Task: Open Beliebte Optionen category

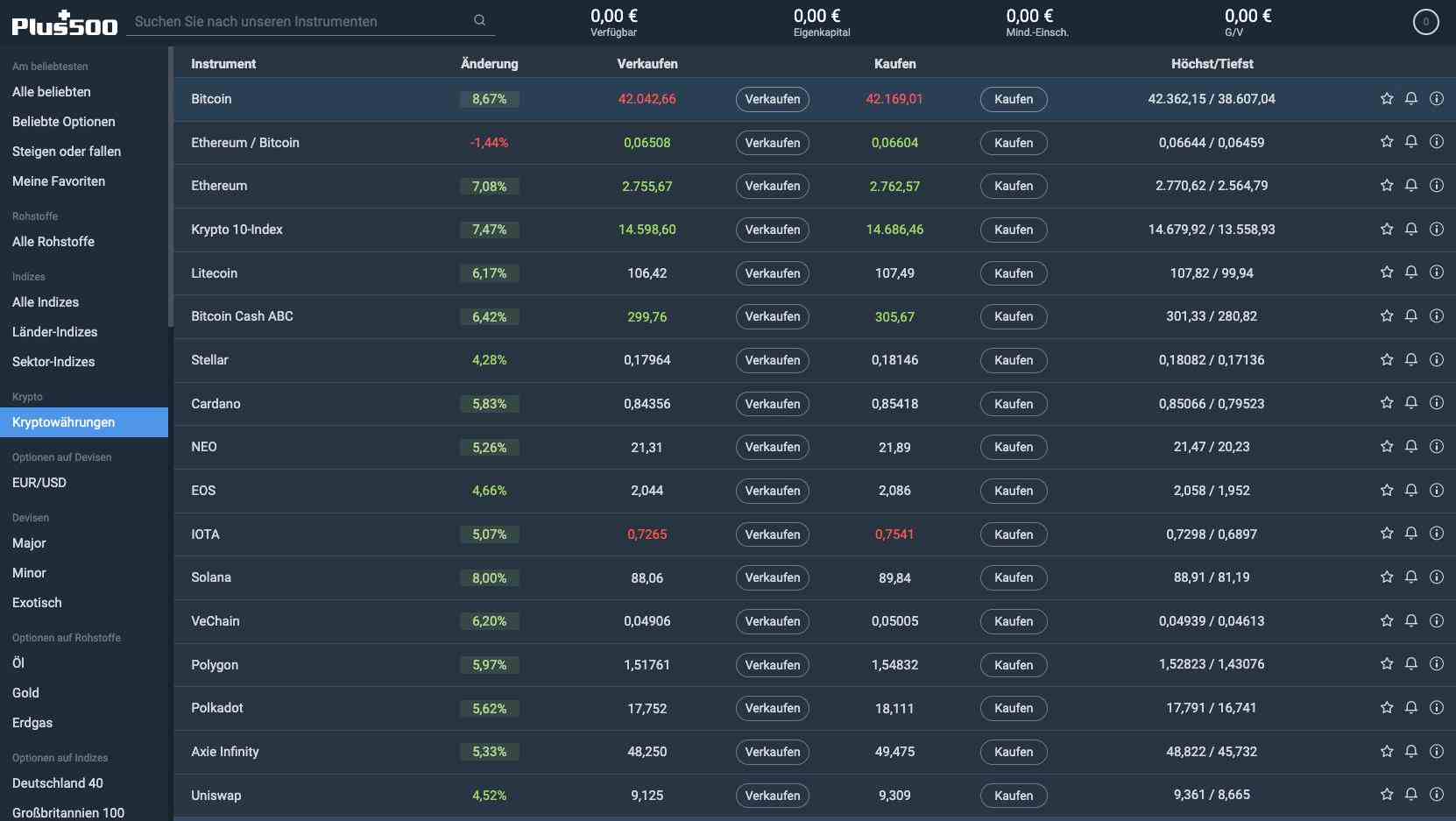Action: click(x=64, y=122)
